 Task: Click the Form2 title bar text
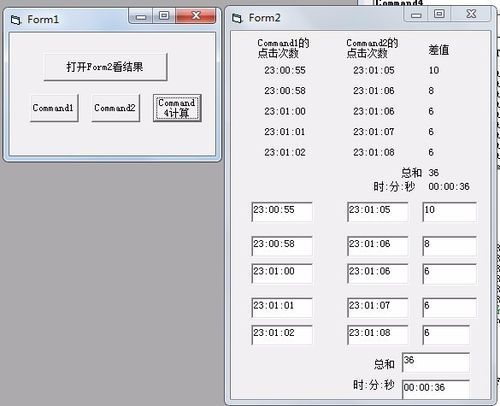pyautogui.click(x=265, y=18)
